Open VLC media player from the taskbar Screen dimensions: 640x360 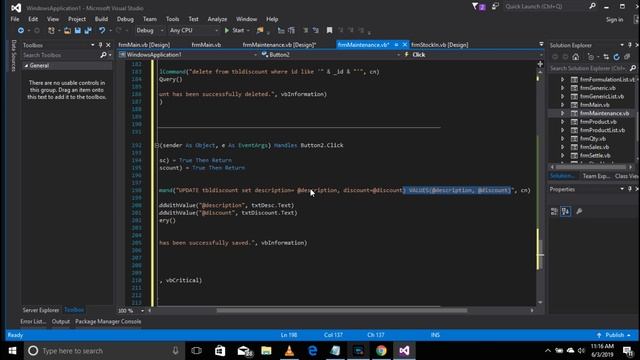pyautogui.click(x=289, y=351)
